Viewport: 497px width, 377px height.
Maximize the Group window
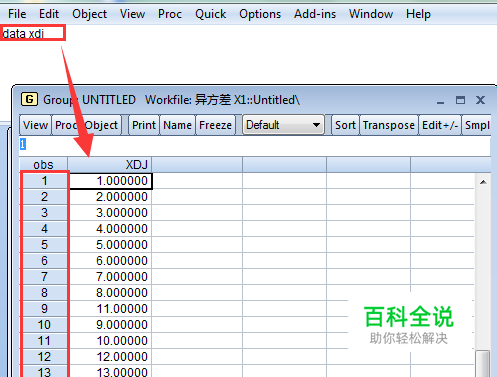[x=460, y=100]
